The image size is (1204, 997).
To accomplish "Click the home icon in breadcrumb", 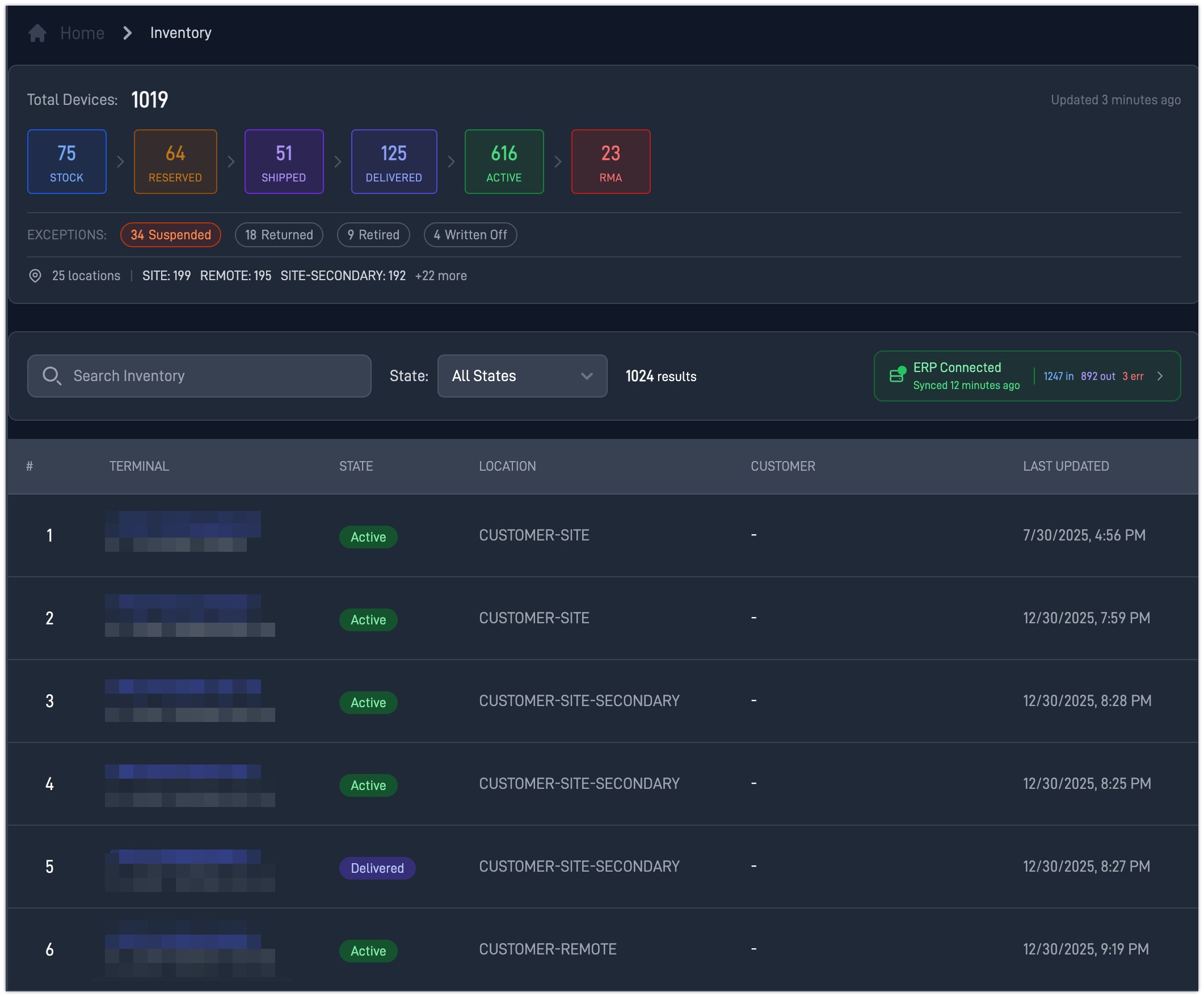I will [x=37, y=33].
